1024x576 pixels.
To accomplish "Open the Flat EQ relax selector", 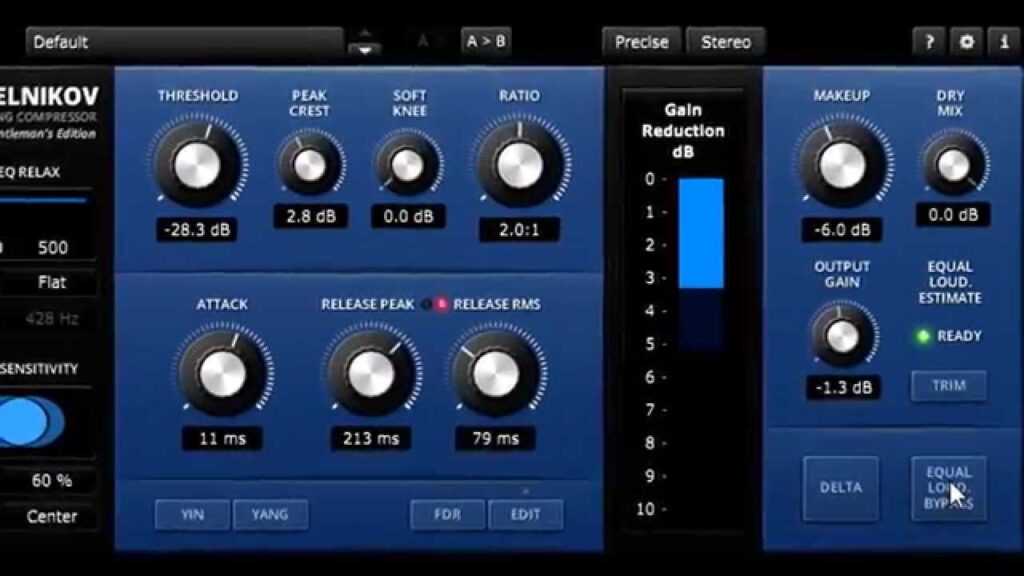I will (x=50, y=282).
